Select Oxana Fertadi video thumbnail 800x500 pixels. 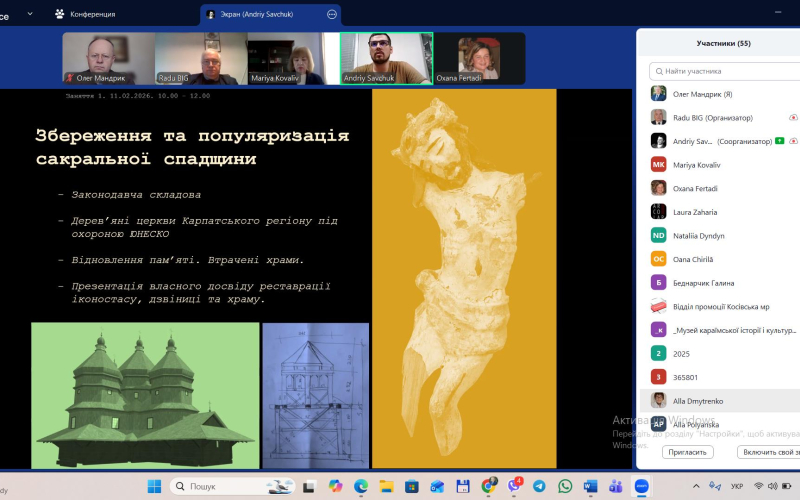click(479, 58)
